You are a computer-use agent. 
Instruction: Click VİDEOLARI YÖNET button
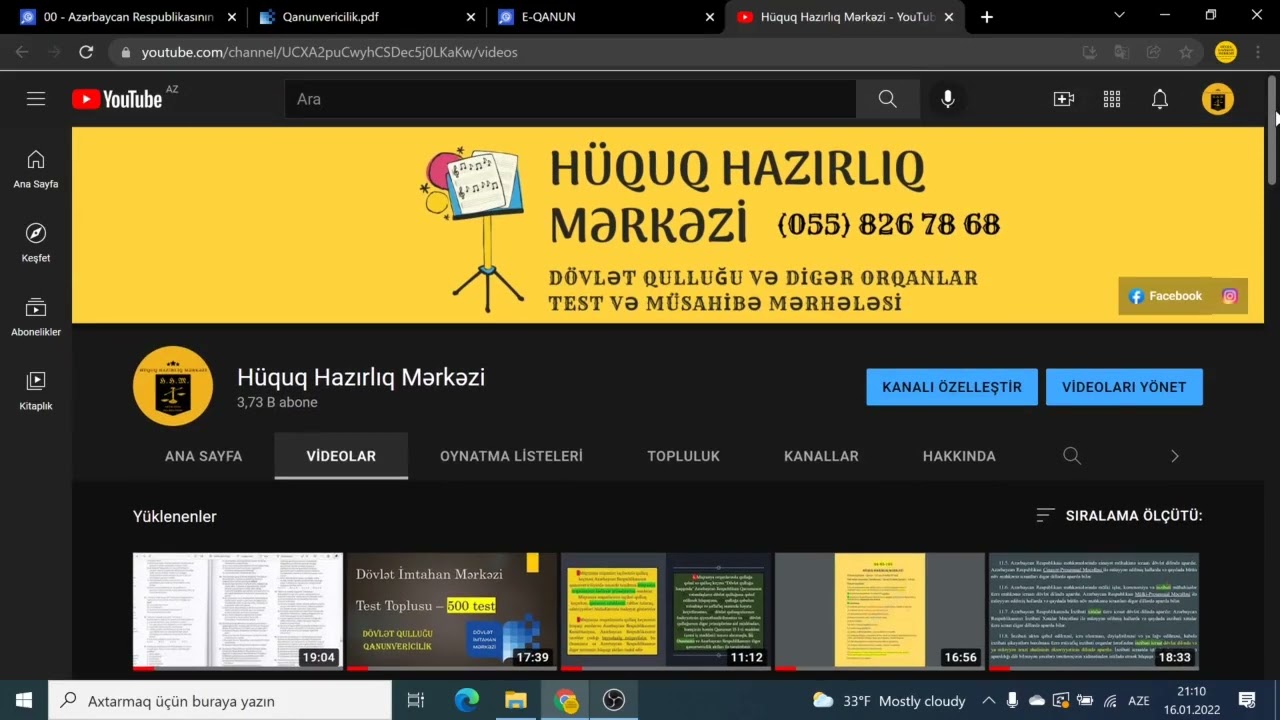(1124, 387)
